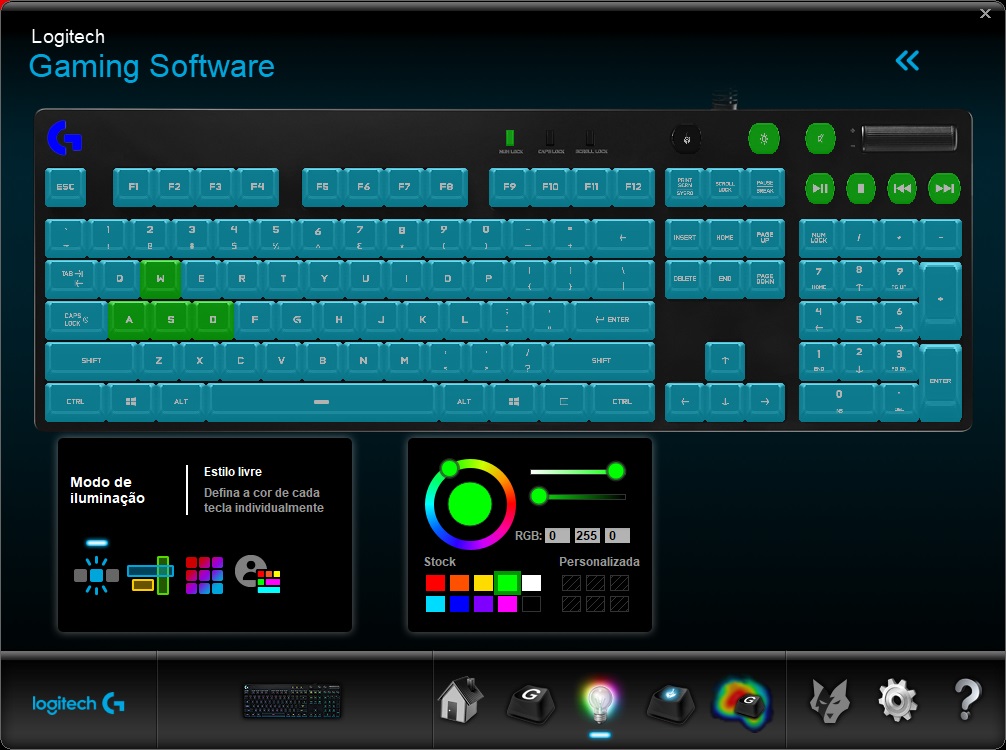This screenshot has height=750, width=1006.
Task: Select the Caps Lock key
Action: coord(76,320)
